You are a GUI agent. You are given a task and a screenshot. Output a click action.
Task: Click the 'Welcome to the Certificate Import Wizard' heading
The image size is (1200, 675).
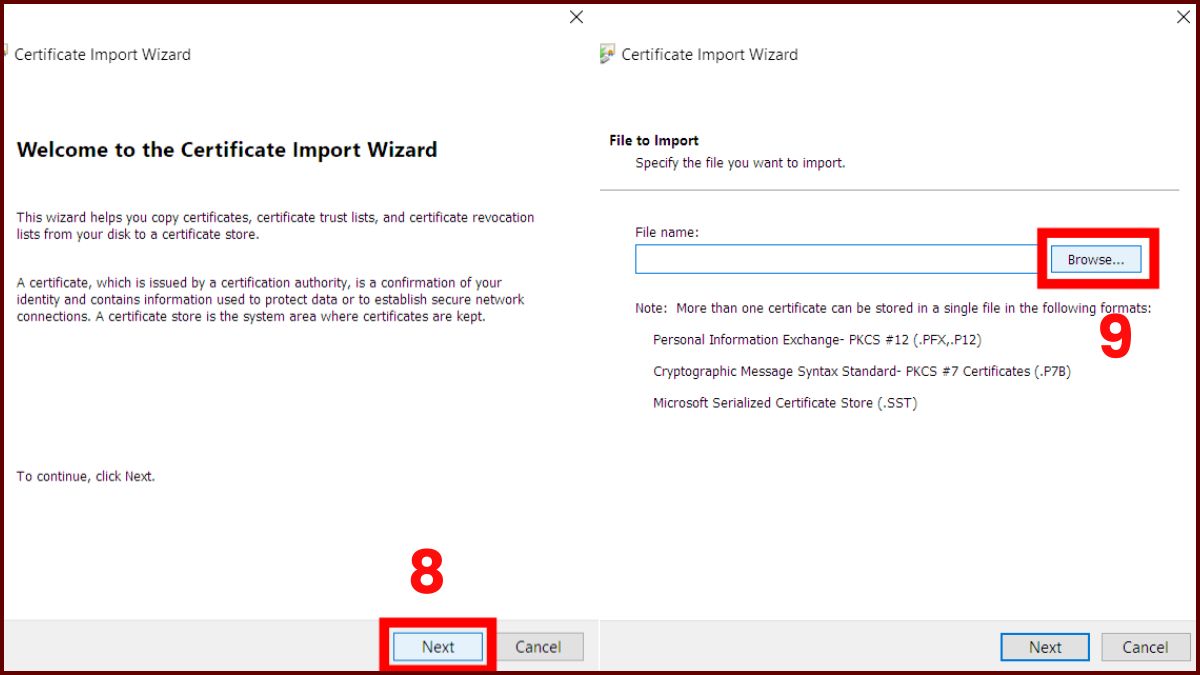coord(227,150)
